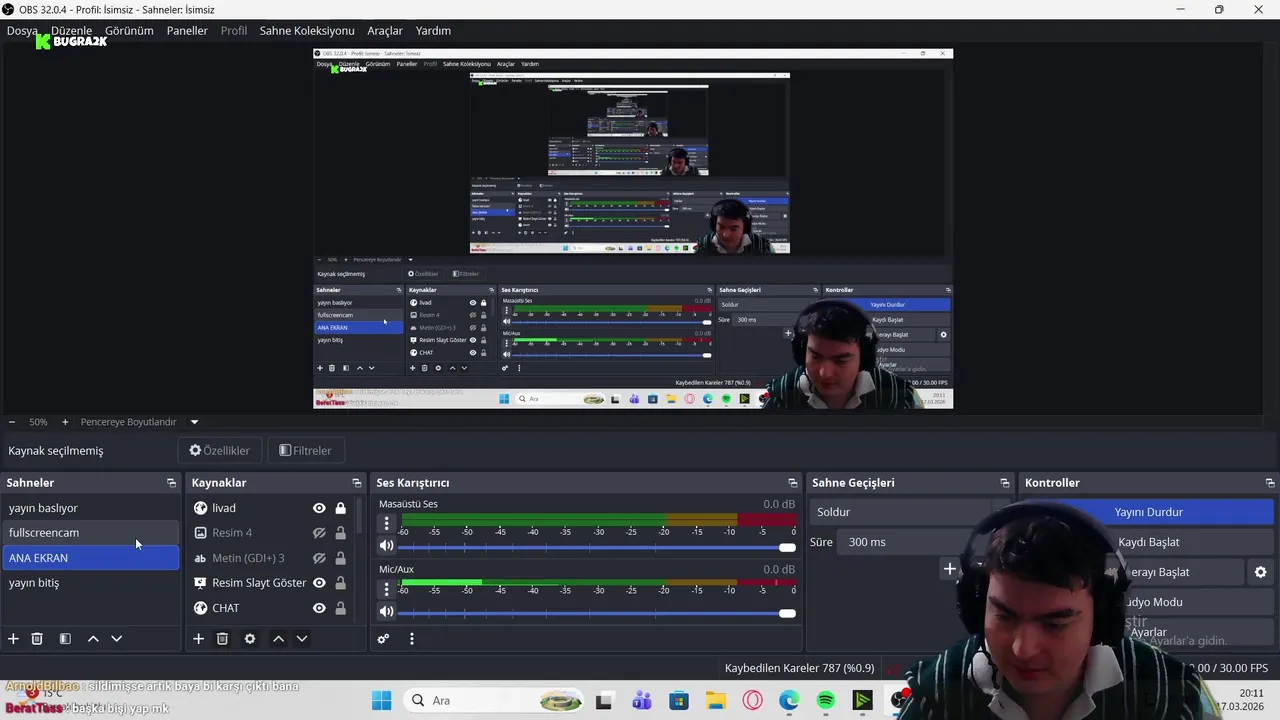1280x720 pixels.
Task: Mute Mic/Aux speaker icon
Action: point(386,611)
